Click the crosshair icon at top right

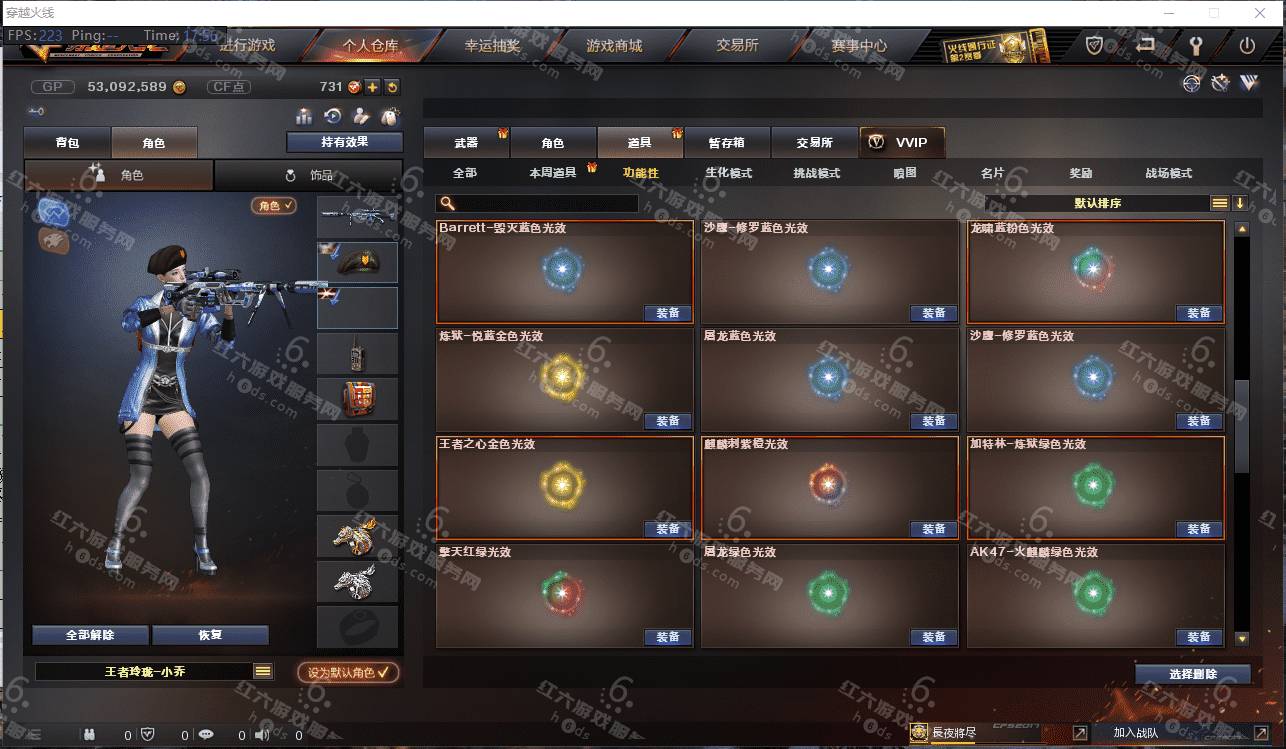pyautogui.click(x=1191, y=84)
